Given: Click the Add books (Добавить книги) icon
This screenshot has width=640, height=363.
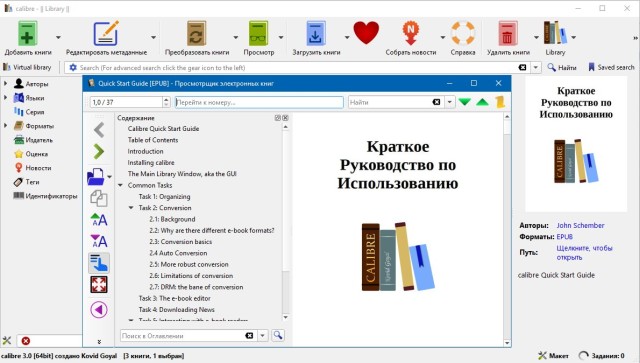Looking at the screenshot, I should [x=27, y=33].
